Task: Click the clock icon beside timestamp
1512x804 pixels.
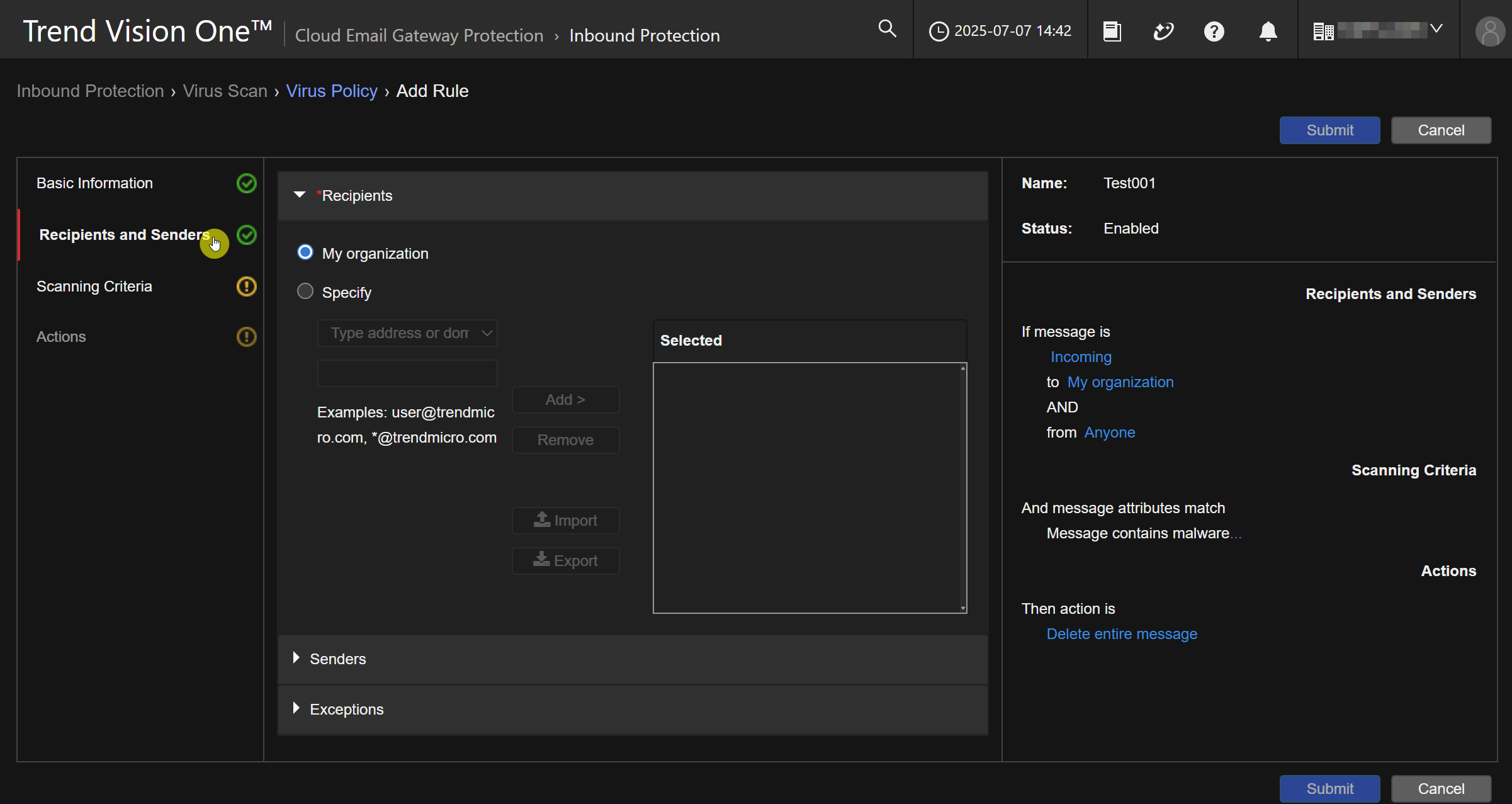Action: tap(938, 31)
